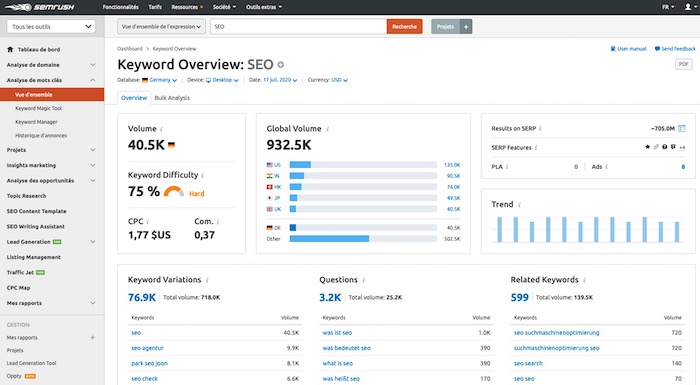Open the FR language selector
Viewport: 700px width, 385px height.
(668, 7)
